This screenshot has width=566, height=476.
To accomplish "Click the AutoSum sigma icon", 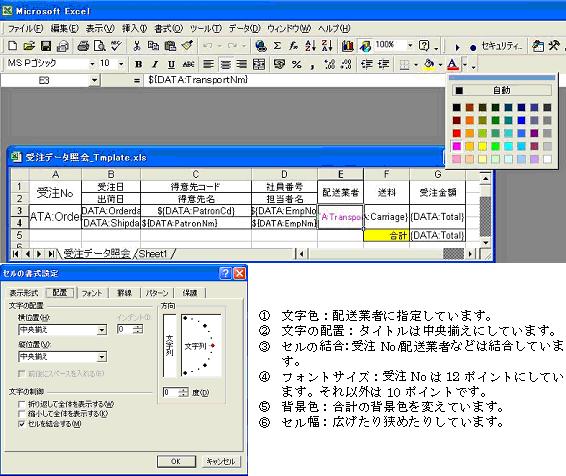I will coord(277,46).
